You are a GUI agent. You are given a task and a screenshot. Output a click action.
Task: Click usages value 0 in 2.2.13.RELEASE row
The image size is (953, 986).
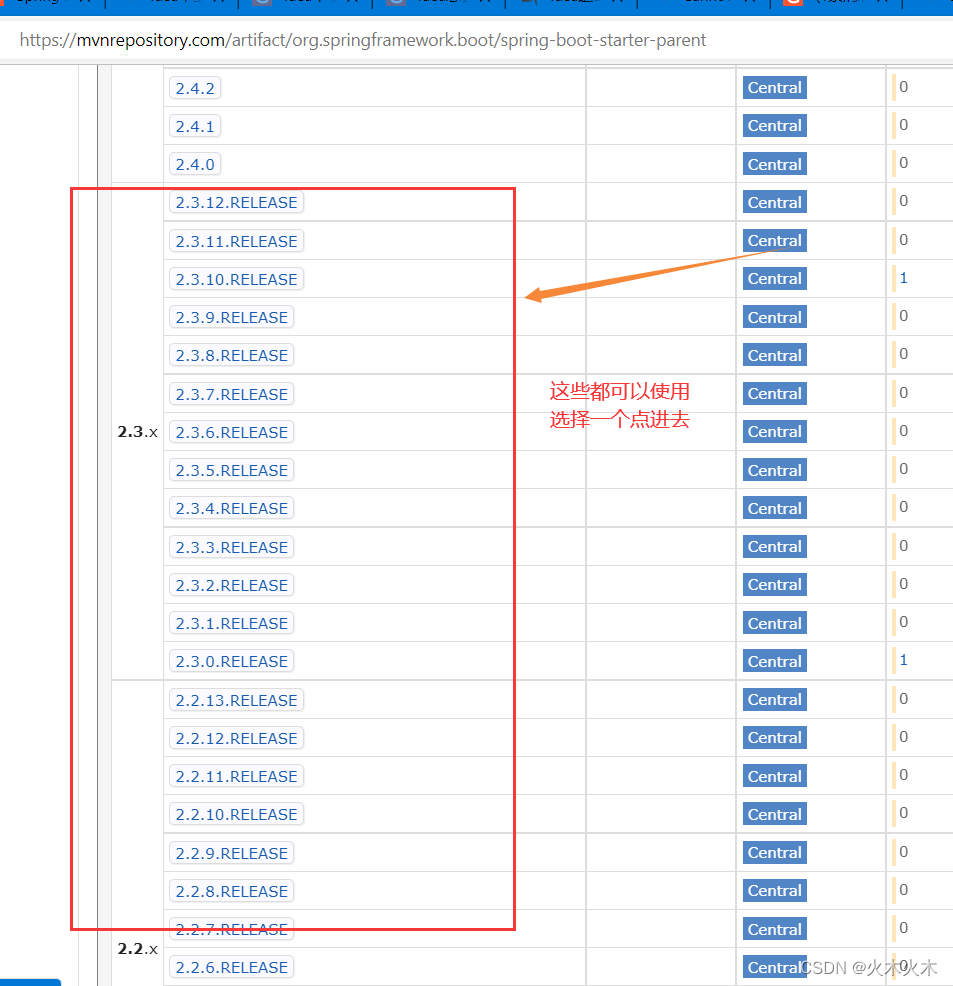903,699
